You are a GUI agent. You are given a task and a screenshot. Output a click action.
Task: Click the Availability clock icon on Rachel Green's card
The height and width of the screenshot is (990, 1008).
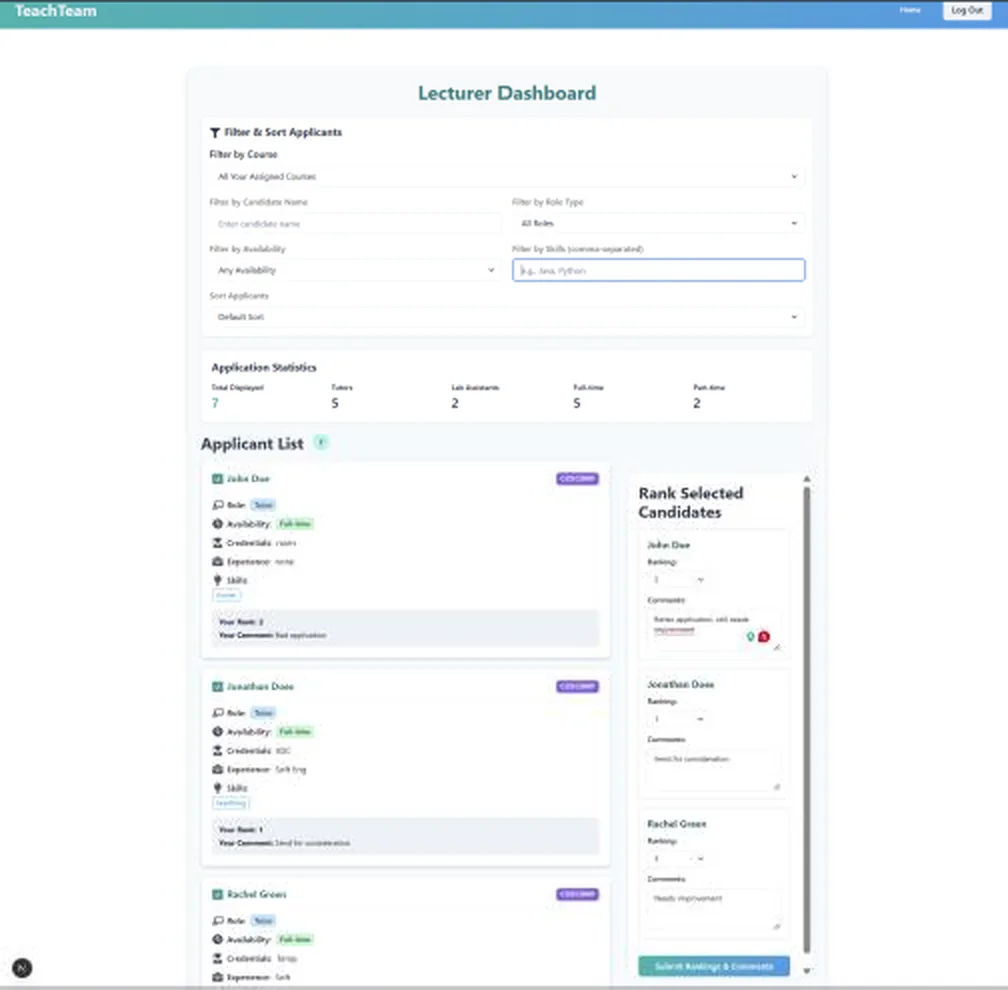217,939
